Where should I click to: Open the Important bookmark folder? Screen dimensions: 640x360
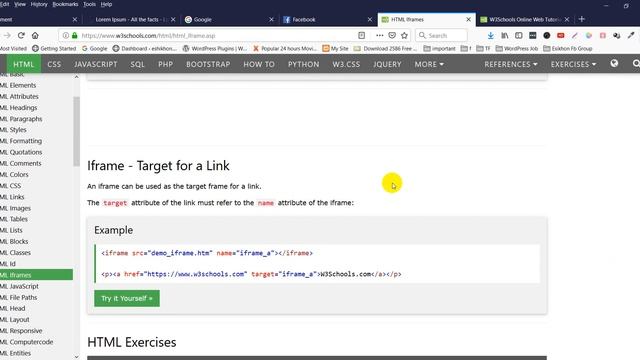[439, 49]
